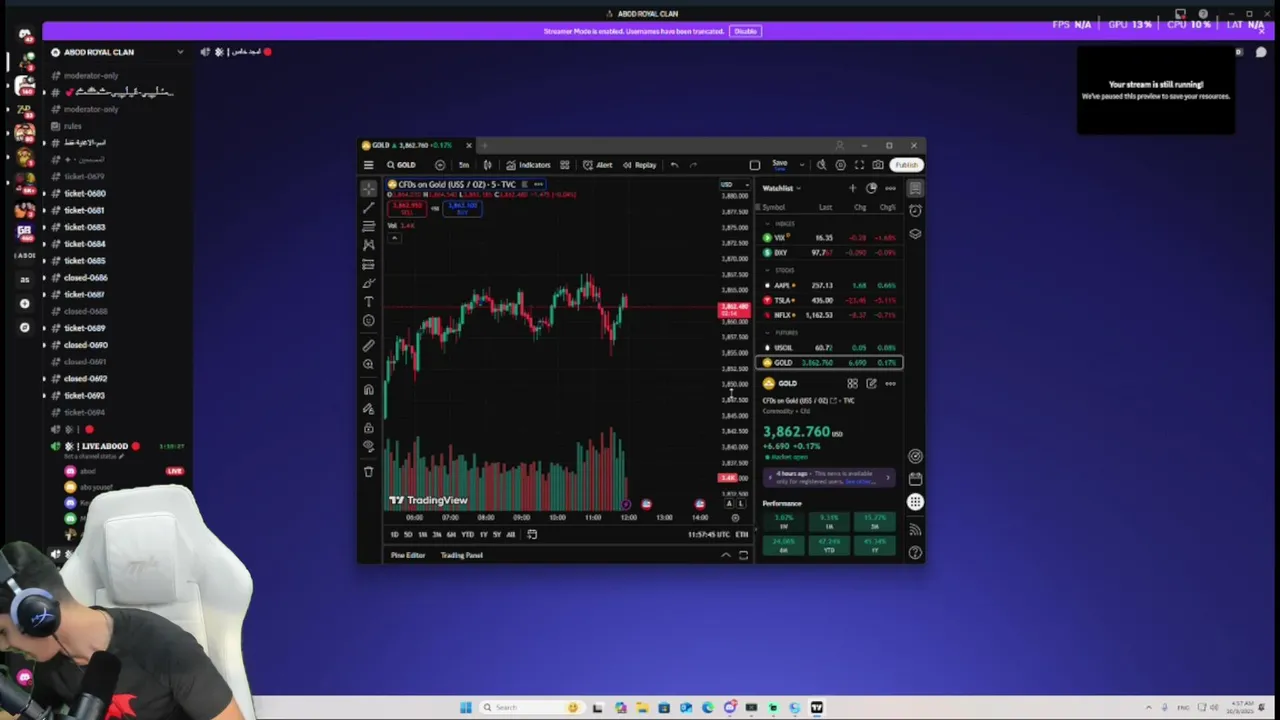Collapse the indicator legend arrow
This screenshot has width=1280, height=720.
(394, 237)
